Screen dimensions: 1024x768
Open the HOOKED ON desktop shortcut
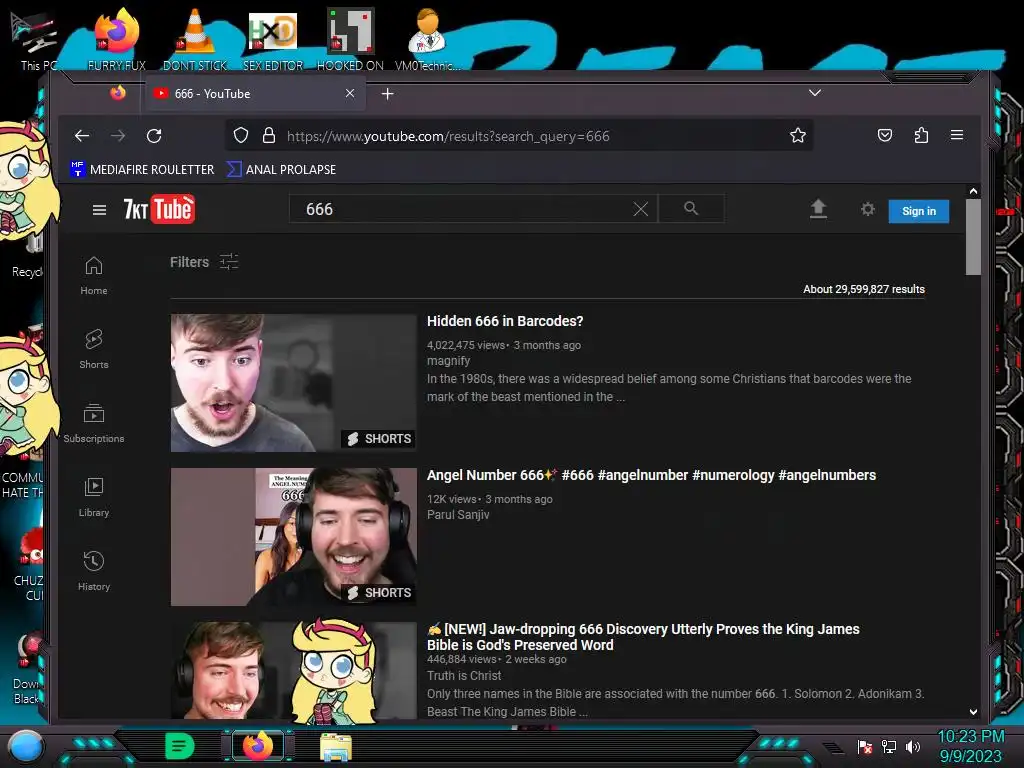(350, 40)
